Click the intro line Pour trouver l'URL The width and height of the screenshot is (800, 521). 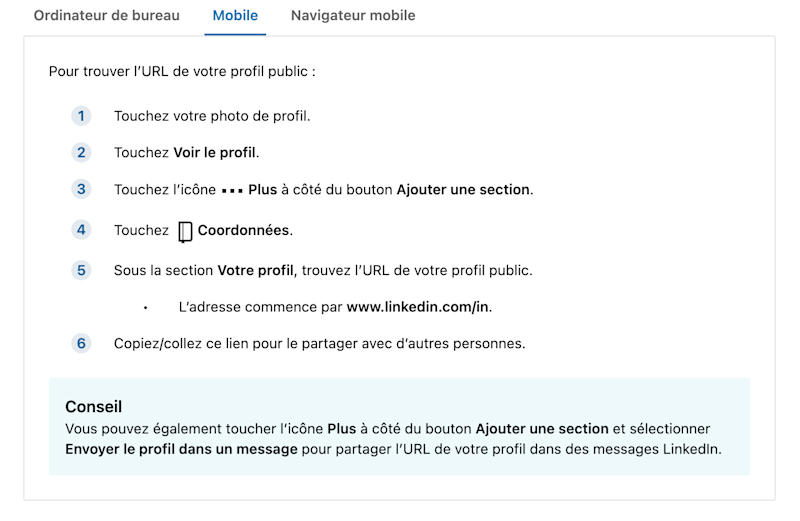[182, 71]
